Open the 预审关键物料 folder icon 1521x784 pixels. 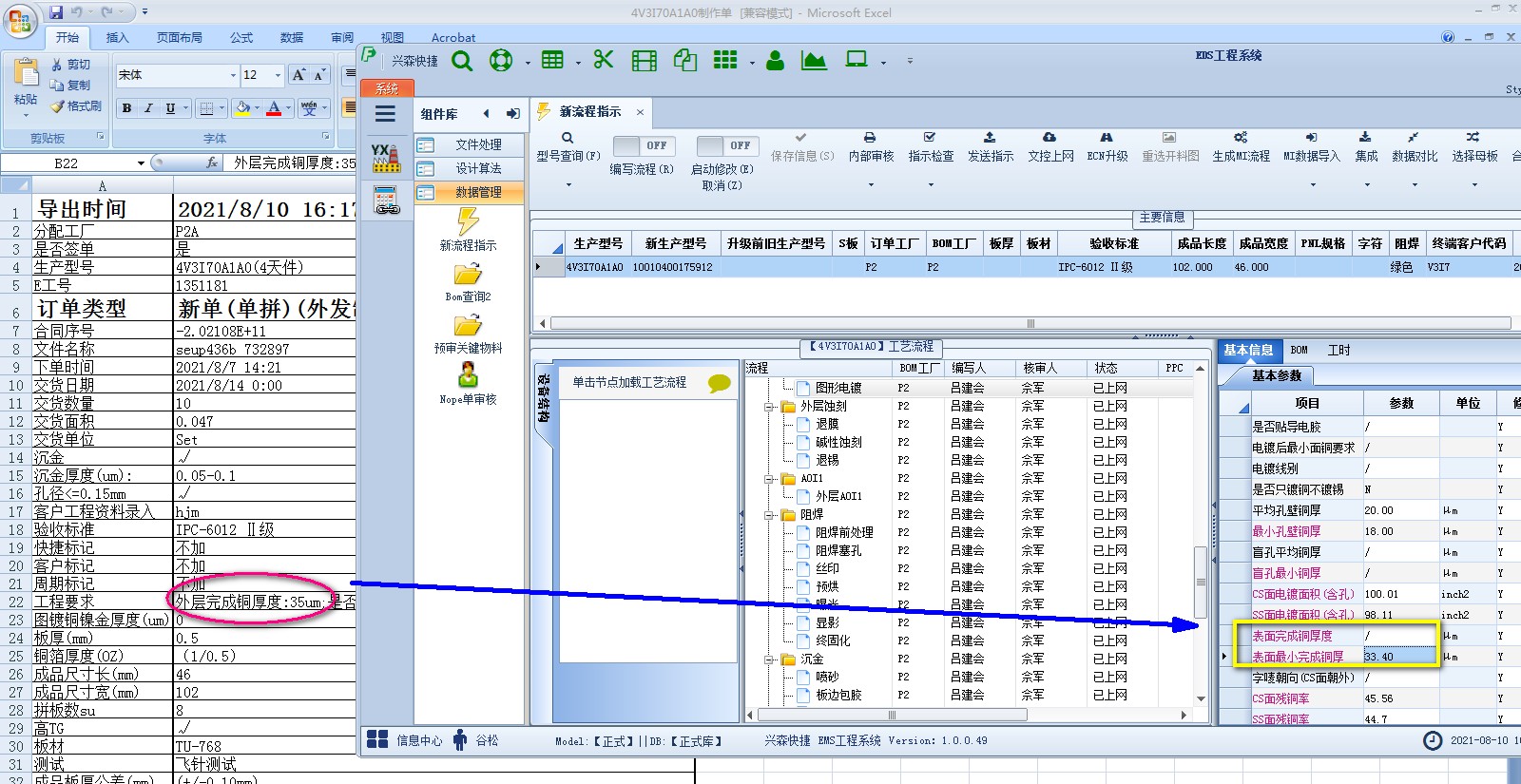pyautogui.click(x=468, y=325)
